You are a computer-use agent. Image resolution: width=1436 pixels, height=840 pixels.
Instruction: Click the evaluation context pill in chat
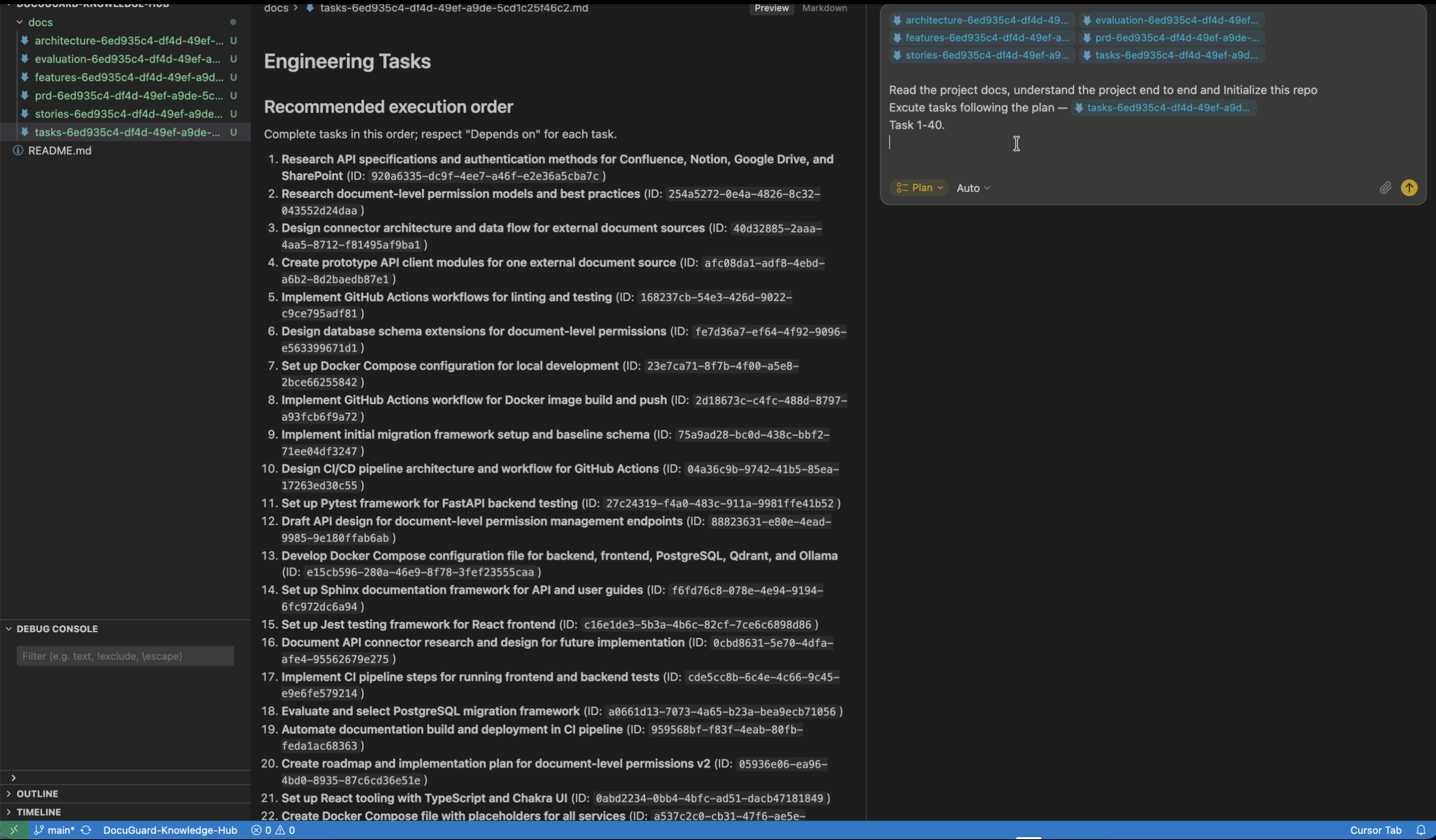pos(1171,20)
